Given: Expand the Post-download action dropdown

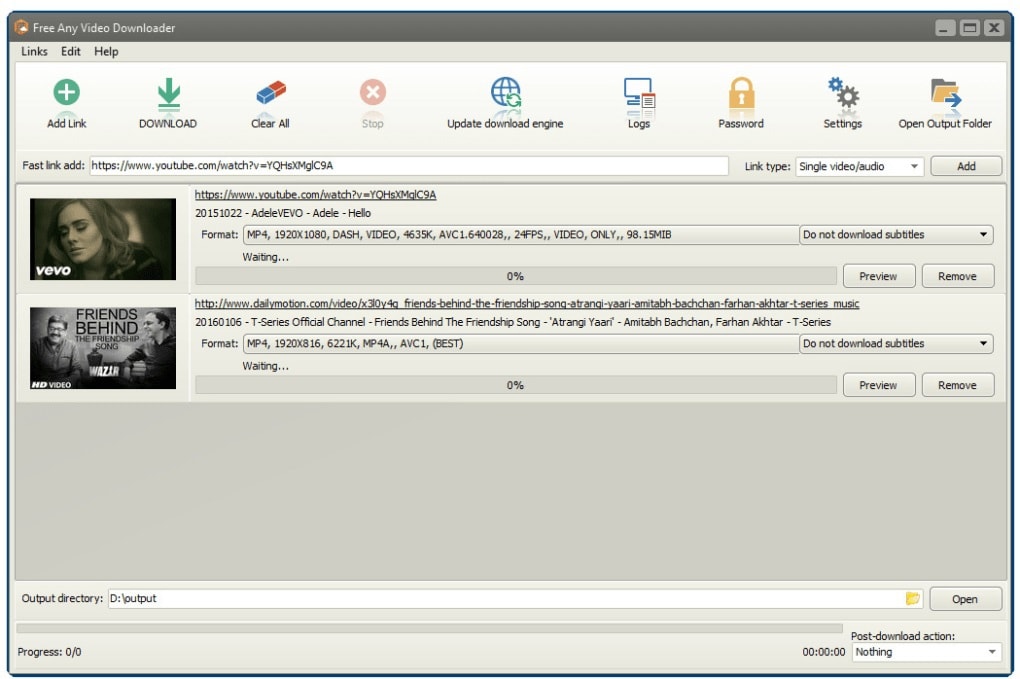Looking at the screenshot, I should 926,652.
